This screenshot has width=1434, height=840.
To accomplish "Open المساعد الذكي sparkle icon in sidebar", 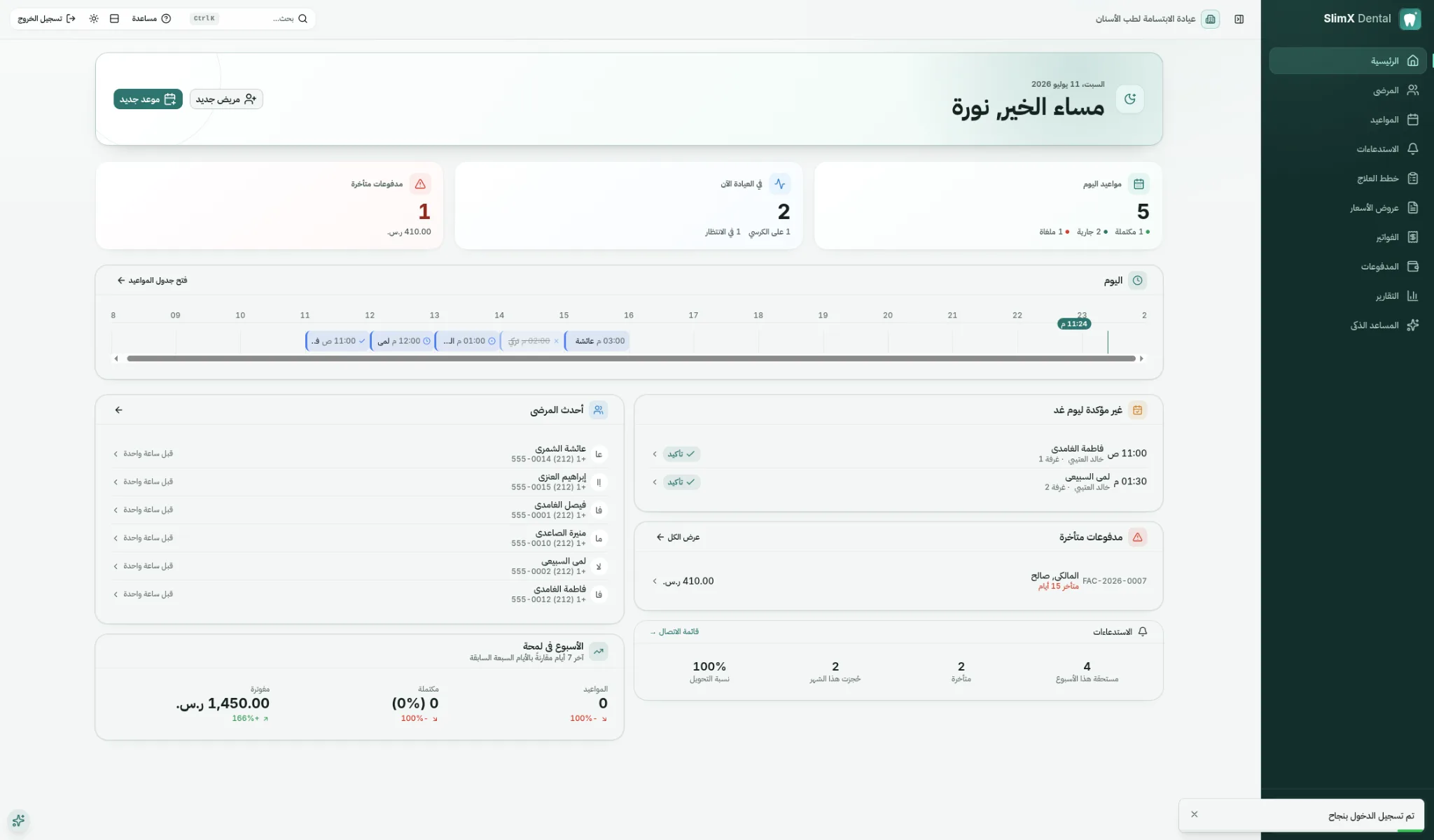I will pyautogui.click(x=1412, y=325).
